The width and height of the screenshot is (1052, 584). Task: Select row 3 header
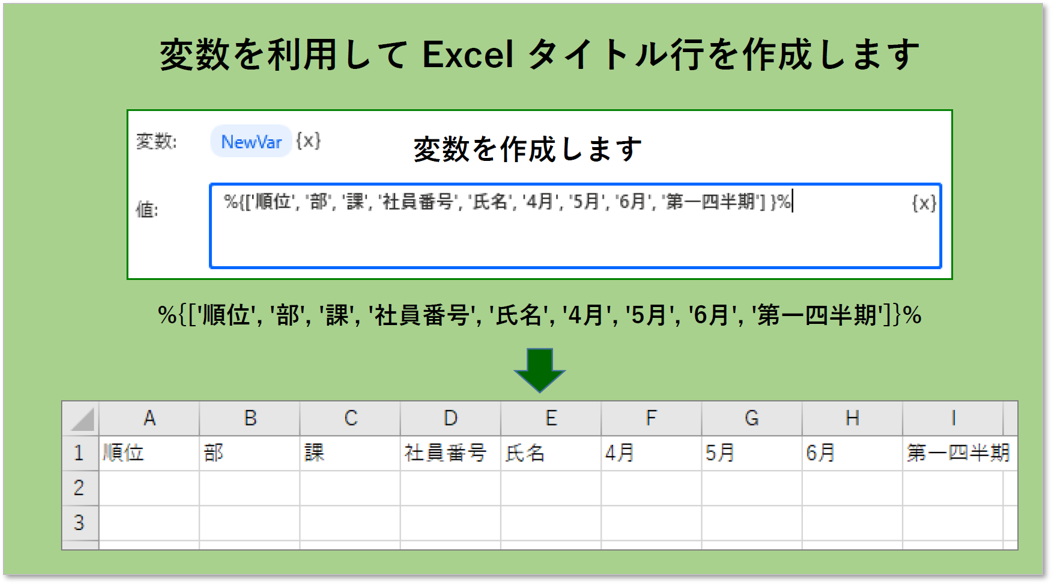tap(81, 523)
